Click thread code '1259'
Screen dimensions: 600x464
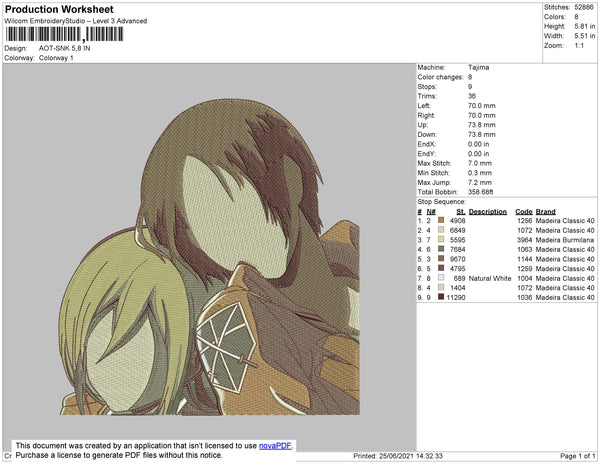click(525, 269)
